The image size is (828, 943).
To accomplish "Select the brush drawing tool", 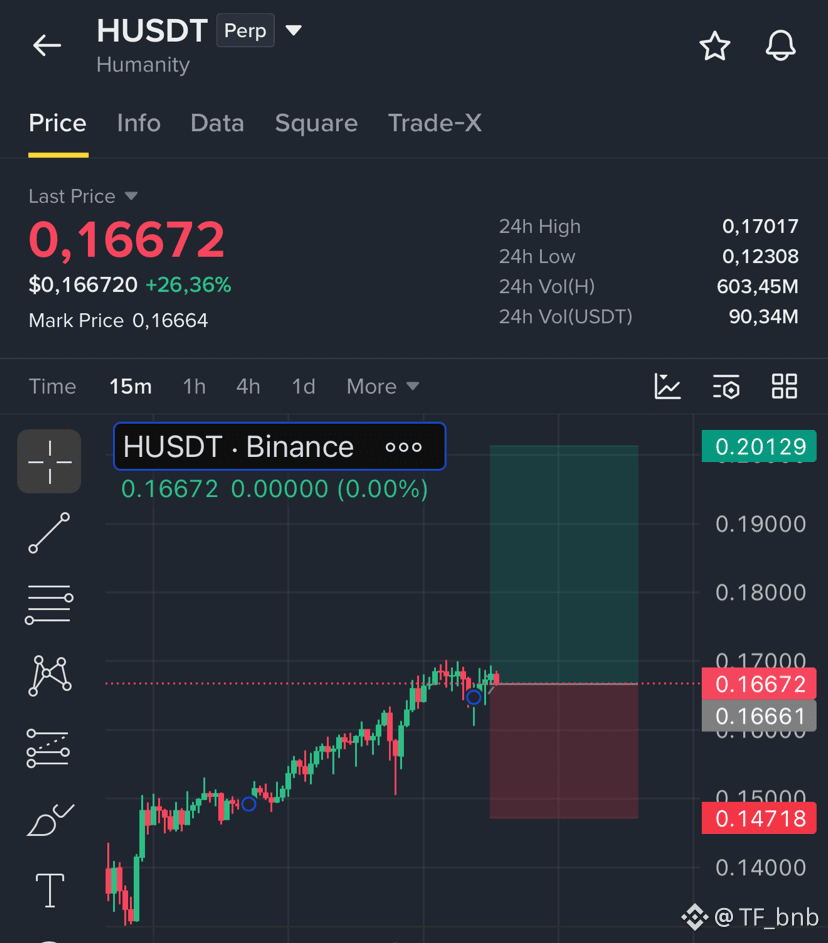I will pos(51,820).
